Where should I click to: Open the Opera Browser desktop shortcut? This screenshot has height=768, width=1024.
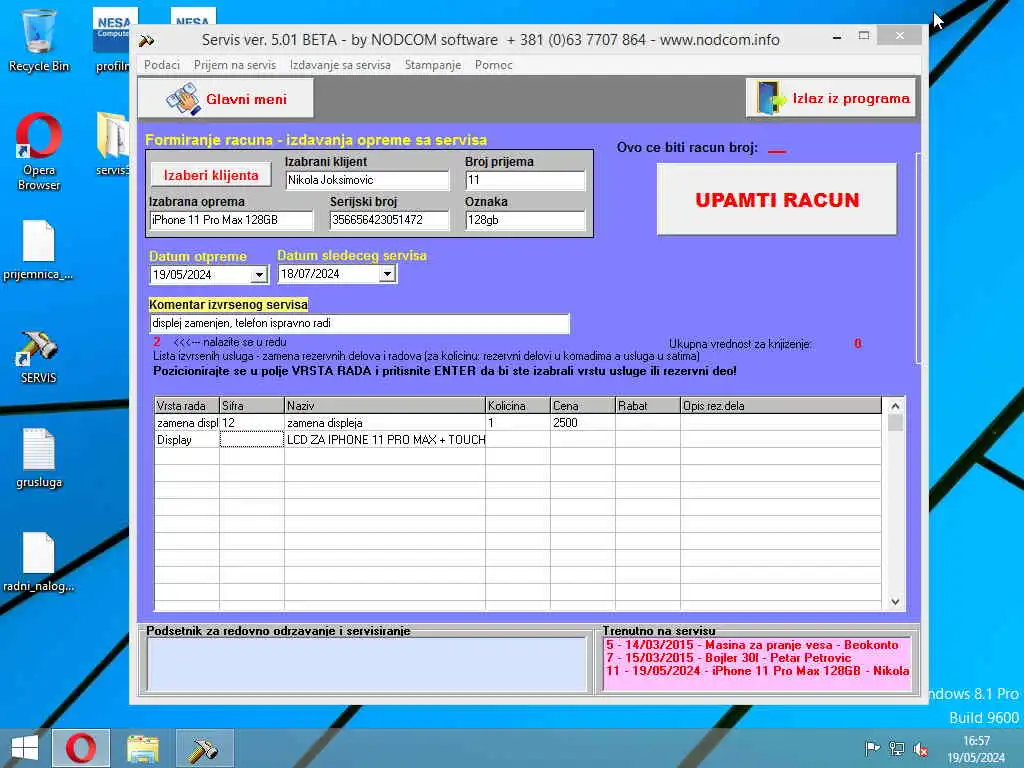39,152
